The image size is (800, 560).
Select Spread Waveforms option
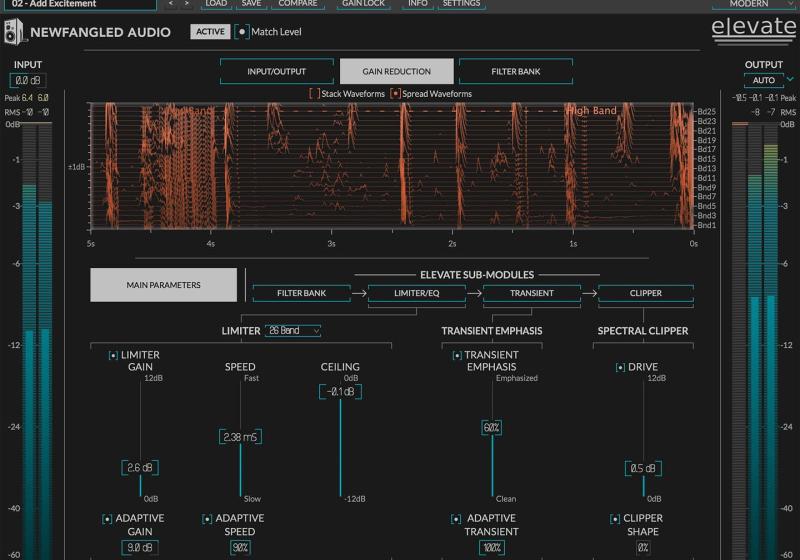tap(395, 94)
